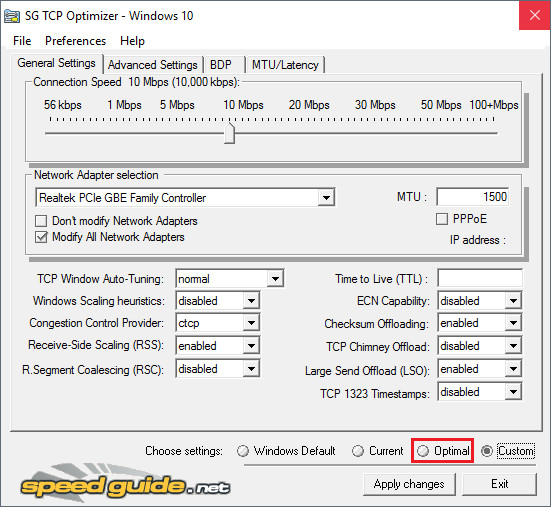Switch to the Advanced Settings tab
The height and width of the screenshot is (507, 551).
pyautogui.click(x=153, y=65)
